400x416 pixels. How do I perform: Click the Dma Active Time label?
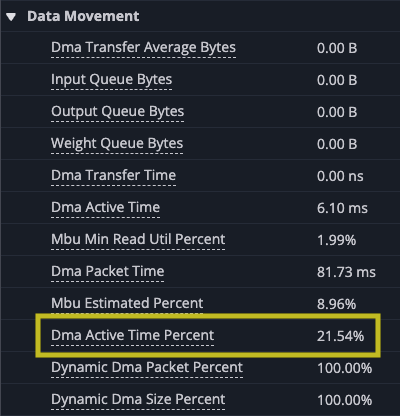click(x=105, y=208)
